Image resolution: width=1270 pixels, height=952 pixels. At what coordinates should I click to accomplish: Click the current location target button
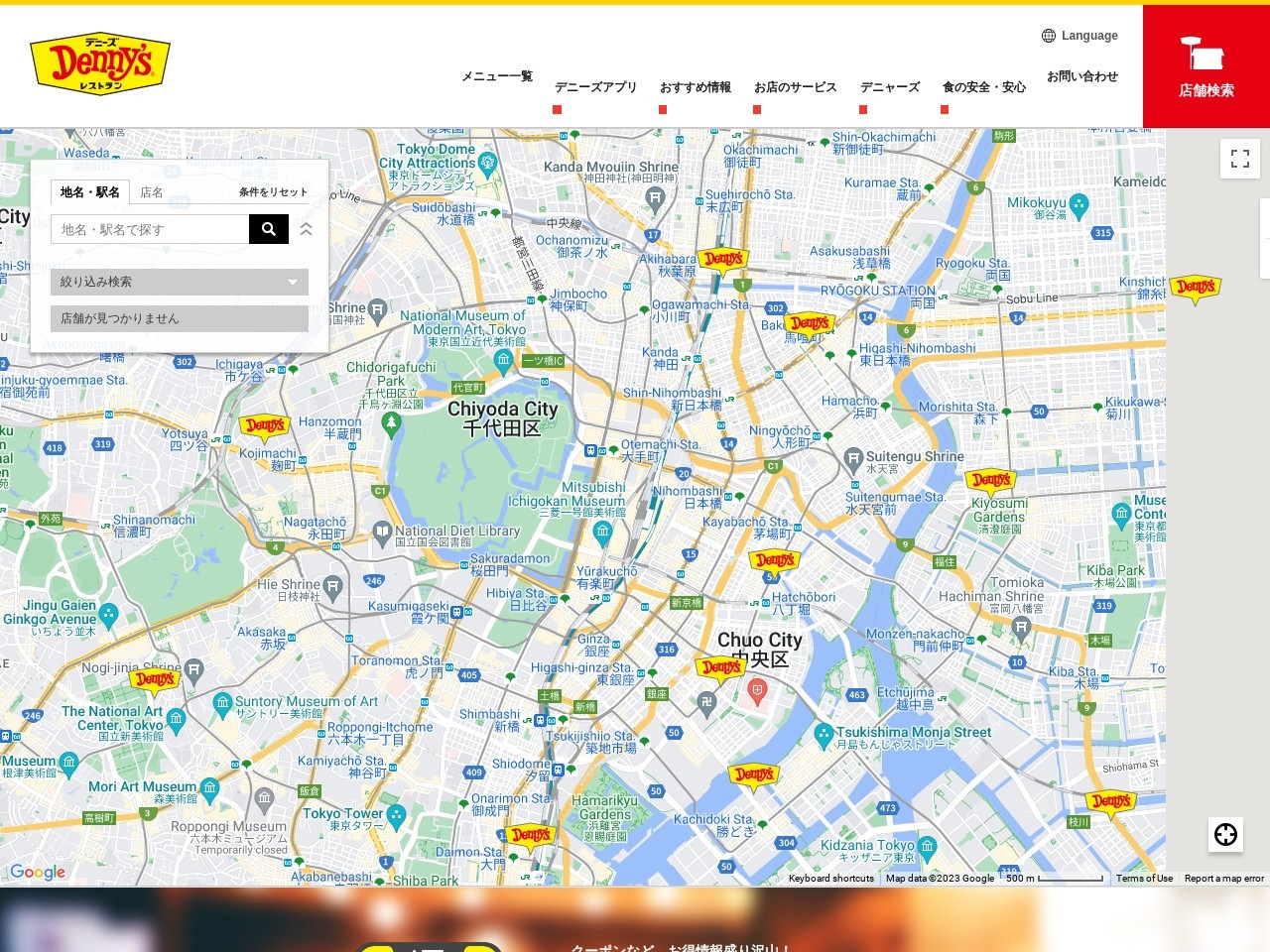1226,834
